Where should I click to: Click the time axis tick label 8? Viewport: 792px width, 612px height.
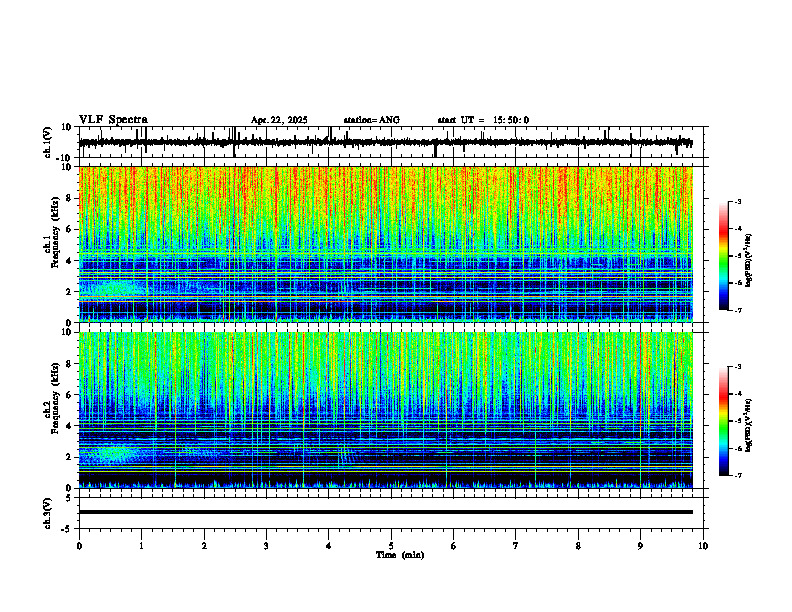click(x=578, y=546)
